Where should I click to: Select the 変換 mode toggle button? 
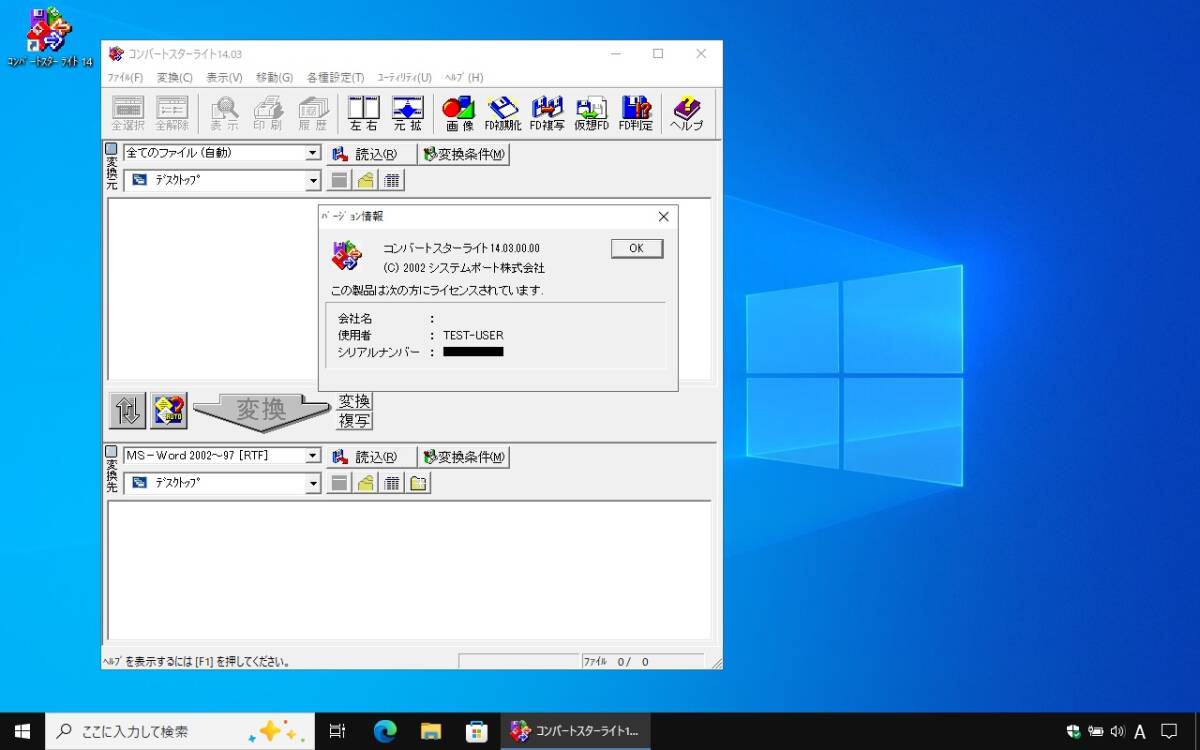click(x=355, y=401)
